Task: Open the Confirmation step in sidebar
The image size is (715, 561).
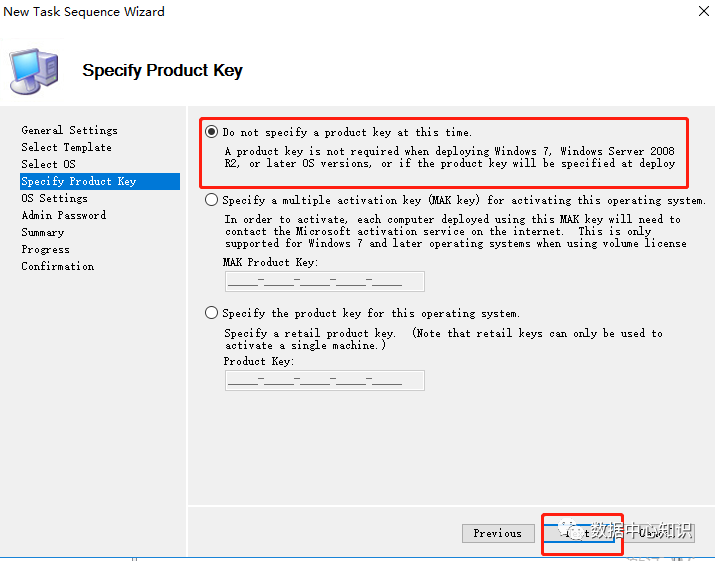Action: coord(57,266)
